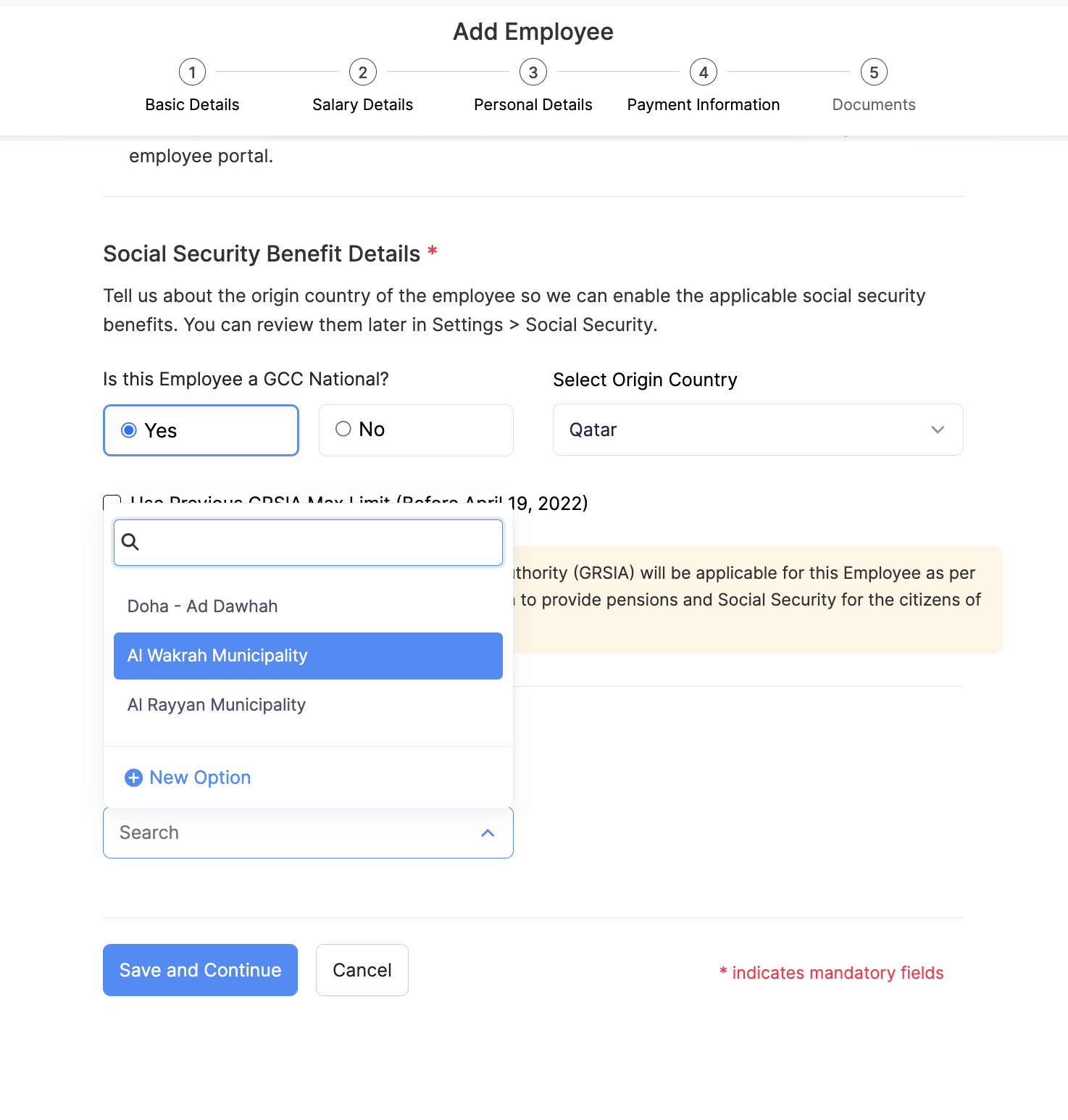Click step 1 circle icon
This screenshot has width=1068, height=1120.
coord(192,72)
